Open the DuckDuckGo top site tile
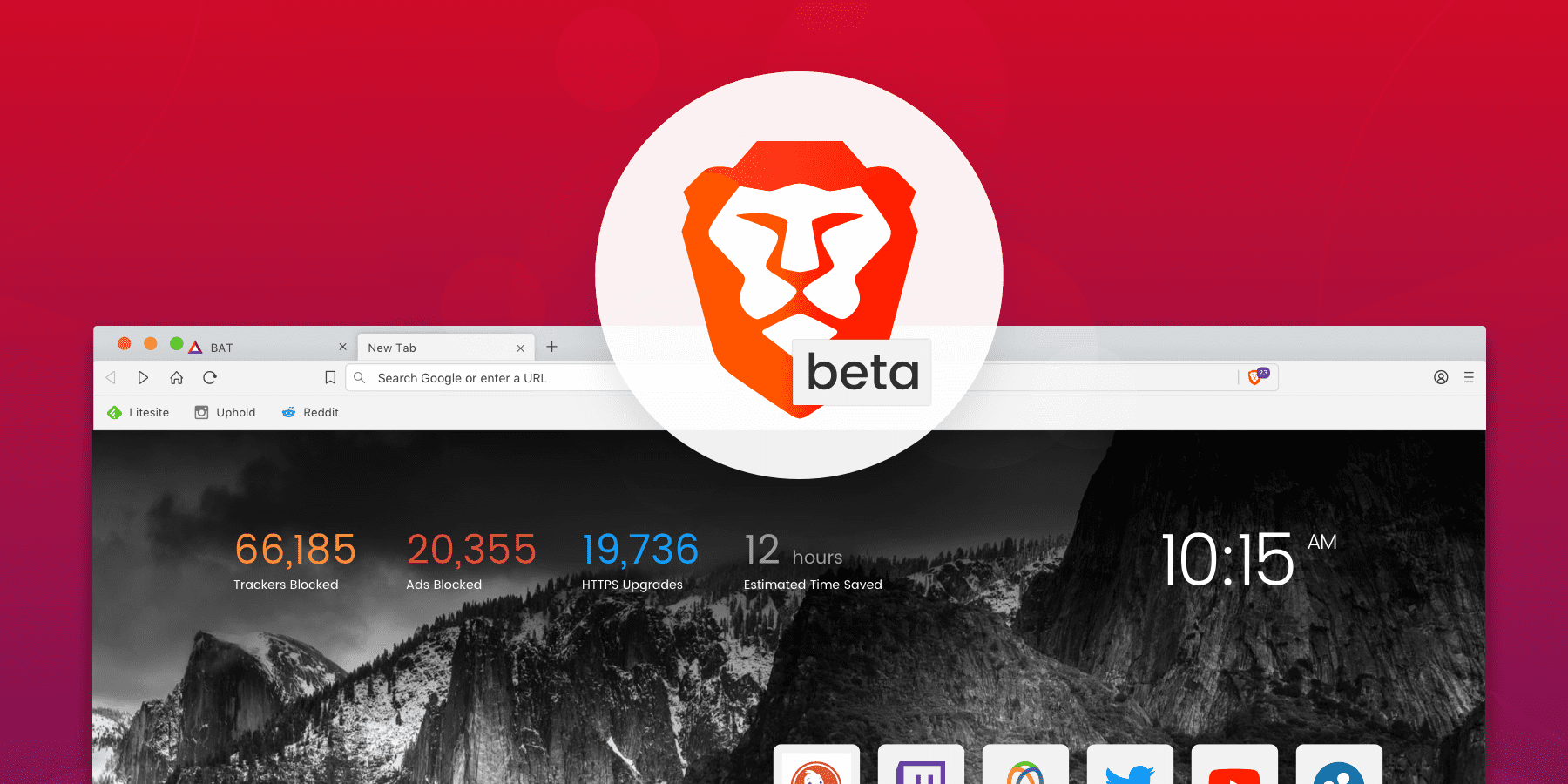The width and height of the screenshot is (1568, 784). coord(816,764)
